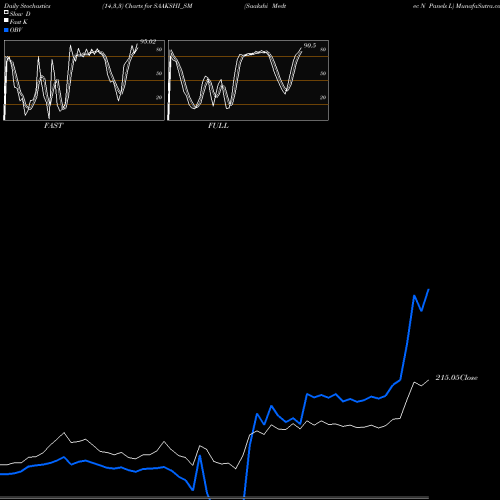
Task: Click the 50 axis label in FAST chart
Action: [x=159, y=73]
